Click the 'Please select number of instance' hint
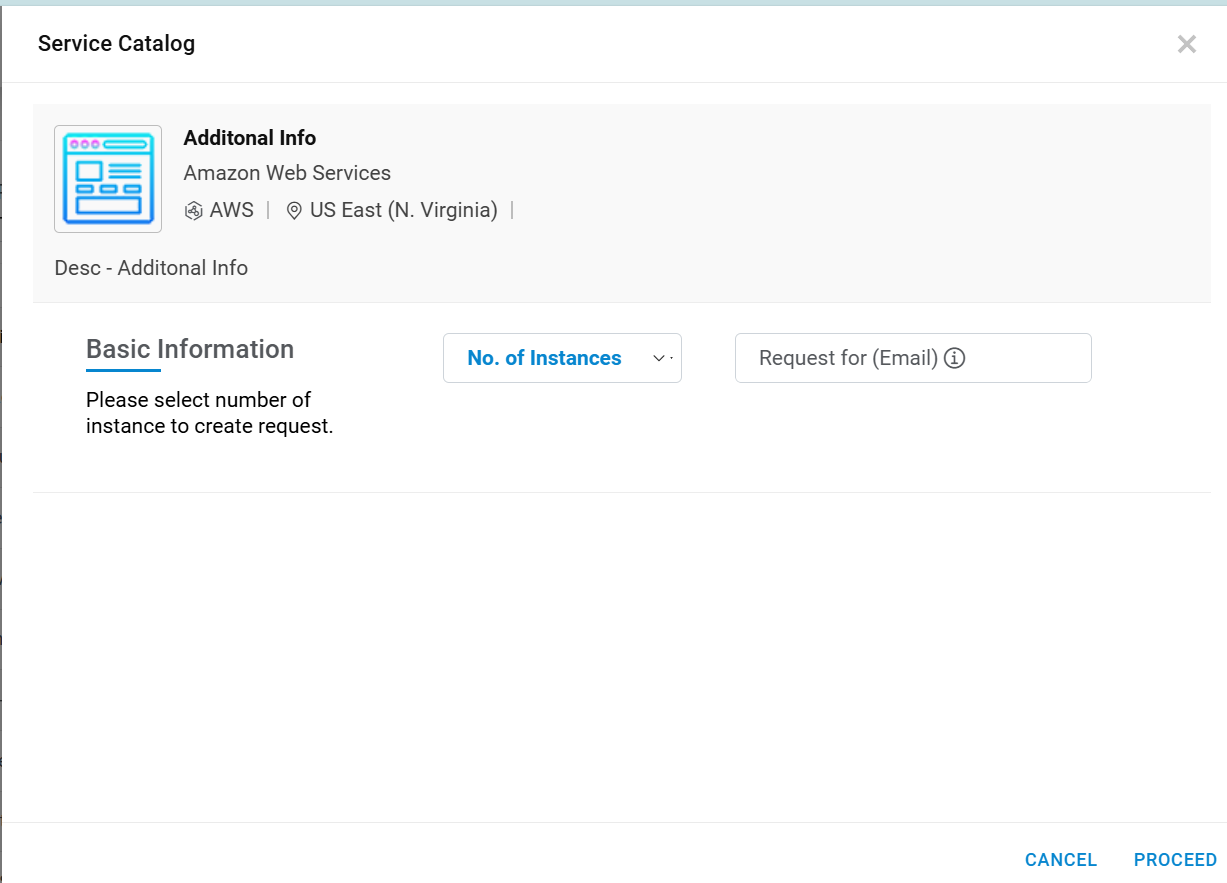Image resolution: width=1227 pixels, height=883 pixels. (209, 413)
